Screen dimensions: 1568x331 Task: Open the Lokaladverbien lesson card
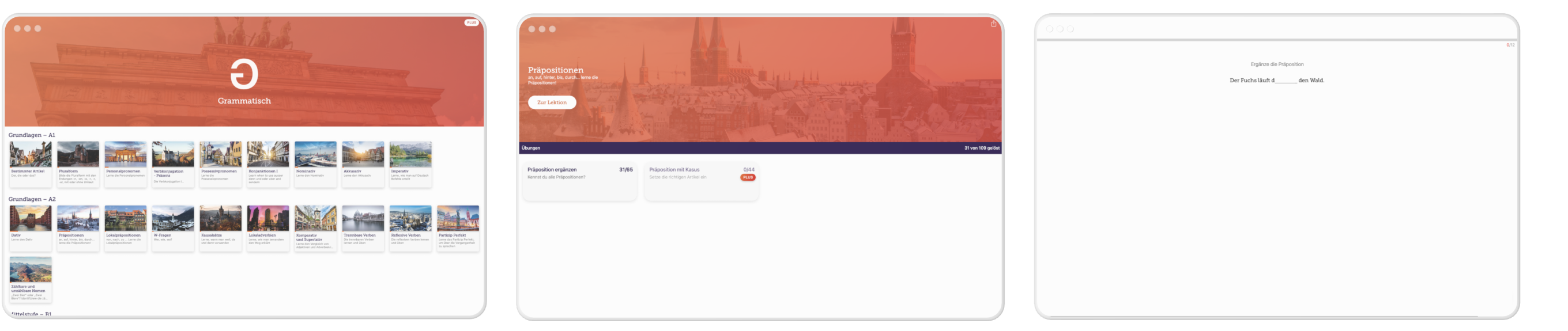coord(268,229)
